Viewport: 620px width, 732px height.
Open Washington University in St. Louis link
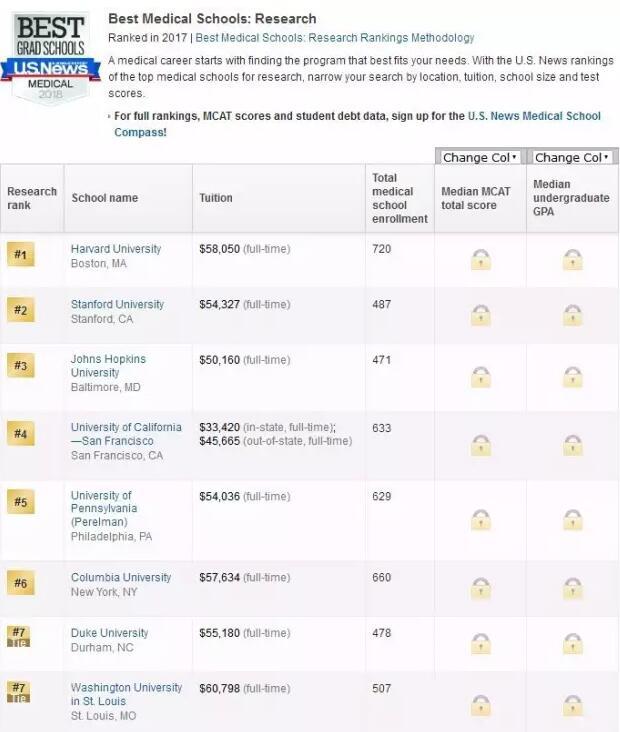tap(126, 695)
